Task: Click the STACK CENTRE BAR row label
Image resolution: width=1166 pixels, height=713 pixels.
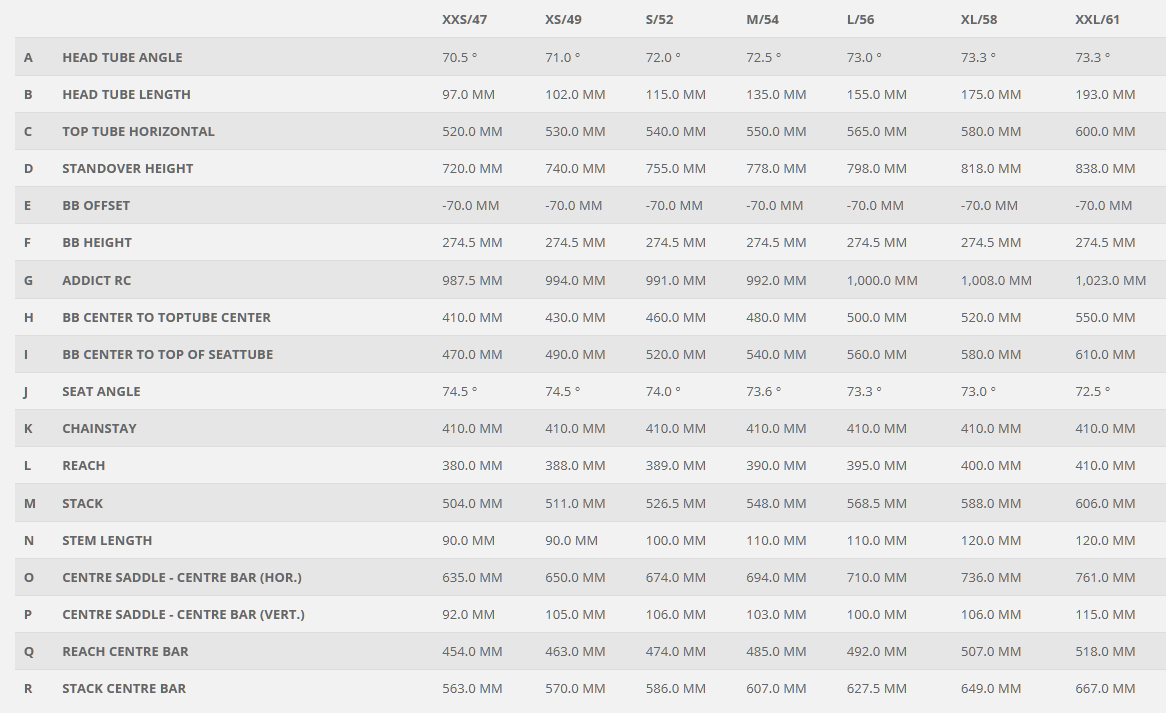Action: (124, 688)
